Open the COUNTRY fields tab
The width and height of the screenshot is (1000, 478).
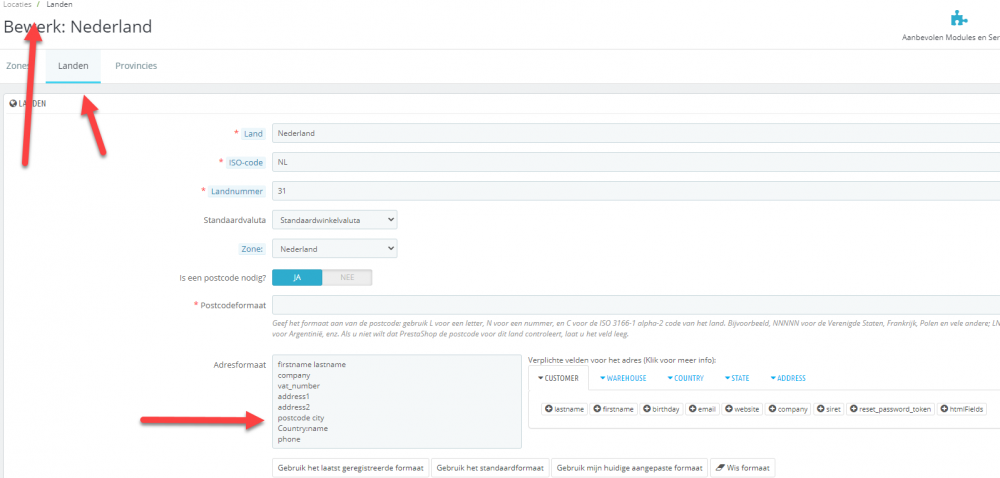click(x=685, y=378)
